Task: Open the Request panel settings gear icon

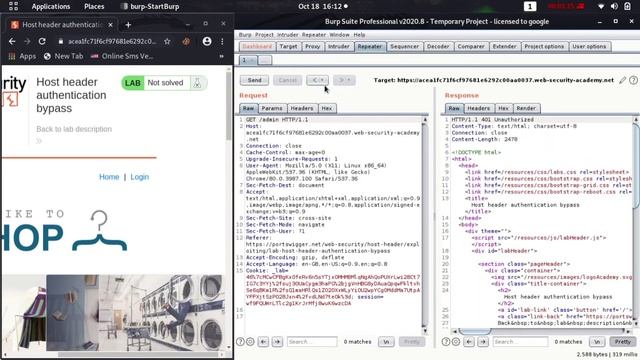Action: (250, 342)
